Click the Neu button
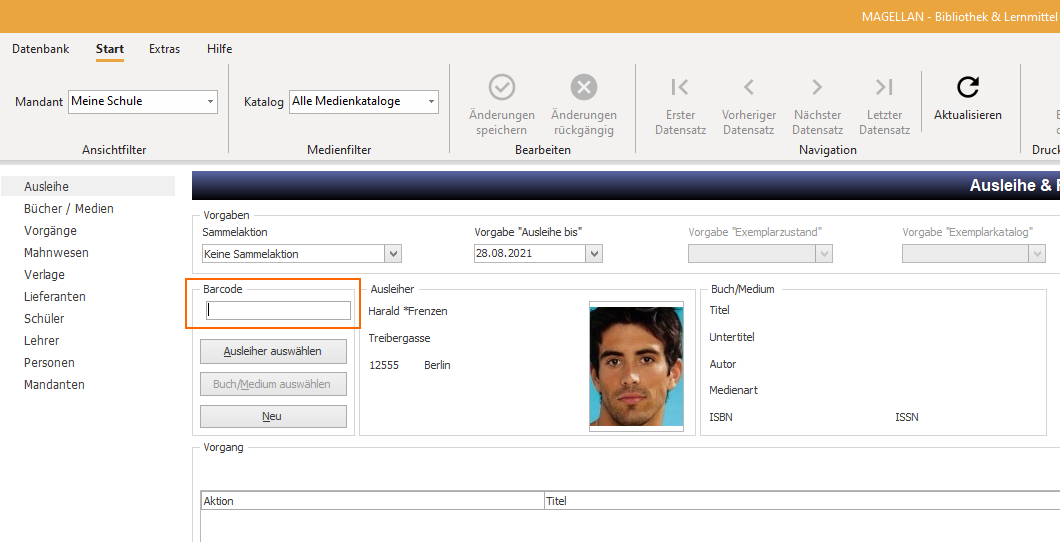This screenshot has width=1060, height=542. pos(273,416)
